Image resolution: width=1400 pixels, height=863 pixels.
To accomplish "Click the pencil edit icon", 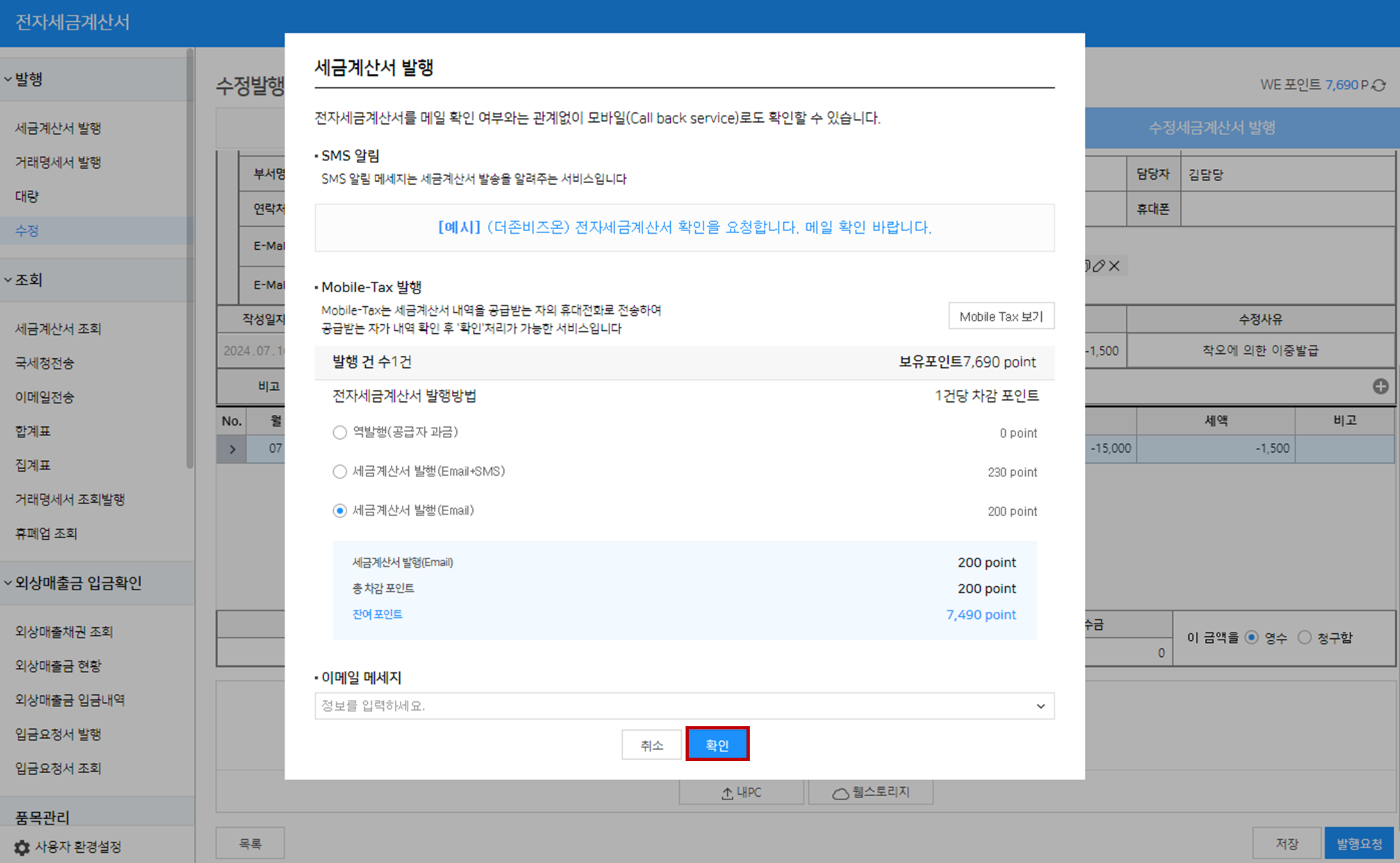I will (1099, 266).
